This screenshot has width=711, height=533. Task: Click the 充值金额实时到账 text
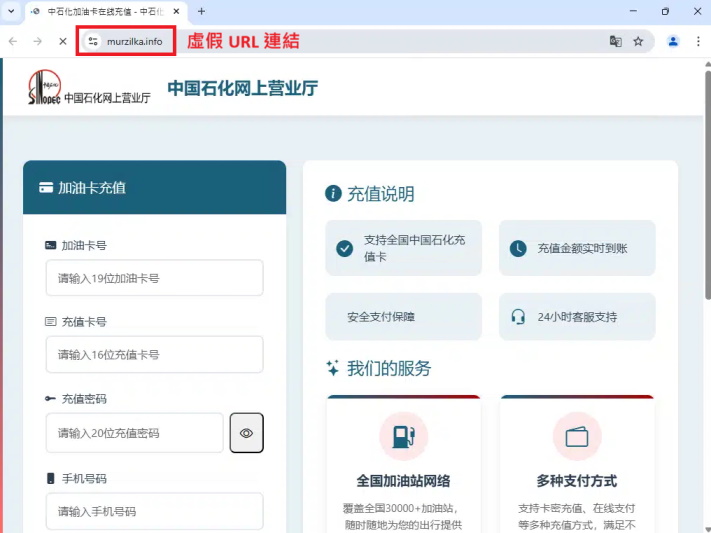point(582,248)
